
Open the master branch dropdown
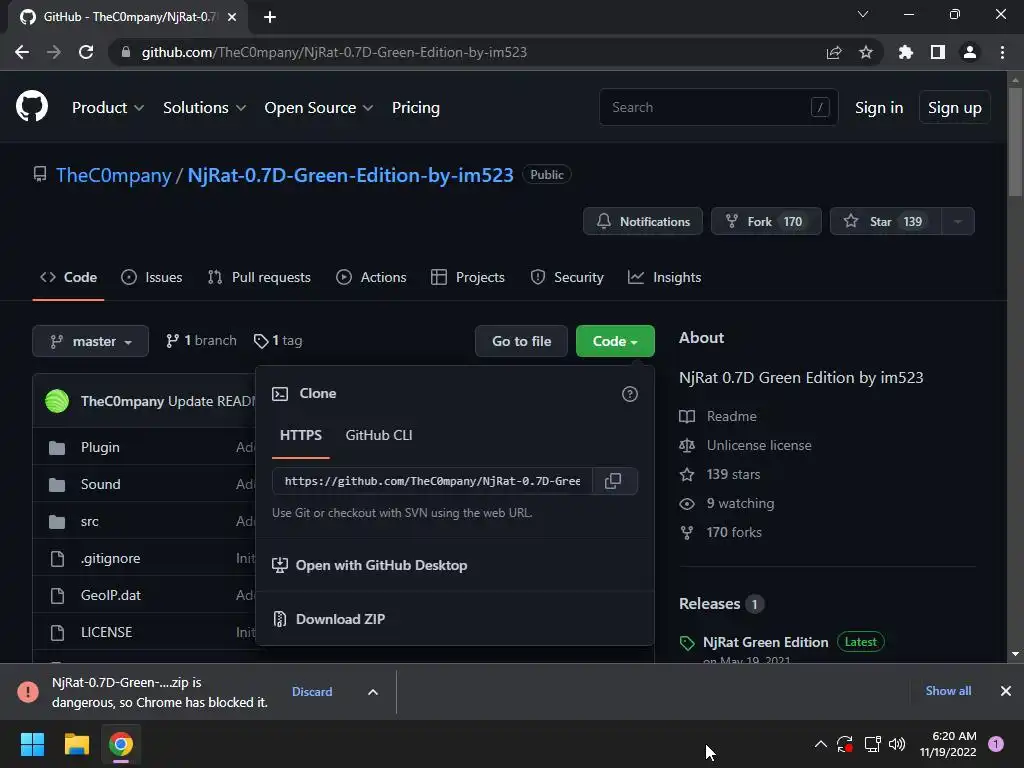point(91,342)
